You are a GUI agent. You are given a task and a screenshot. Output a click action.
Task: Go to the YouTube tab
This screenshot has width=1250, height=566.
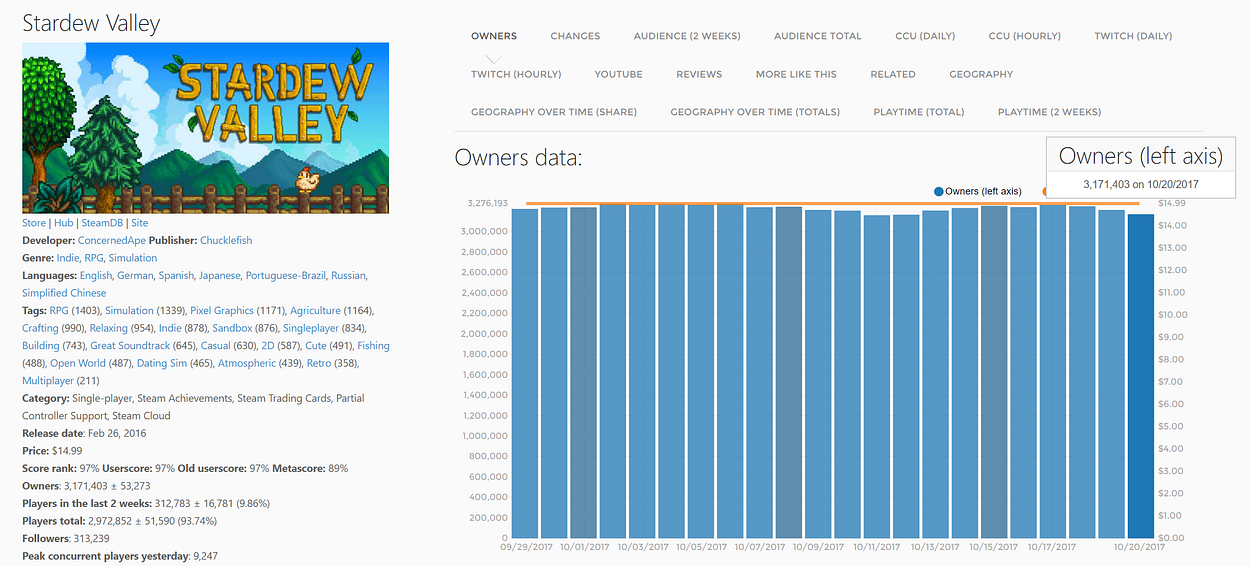coord(618,74)
